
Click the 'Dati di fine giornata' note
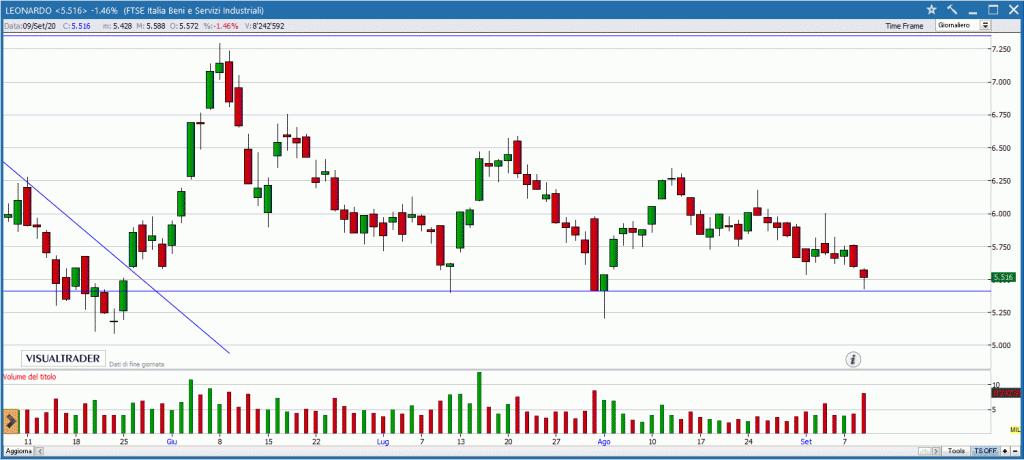(x=136, y=363)
